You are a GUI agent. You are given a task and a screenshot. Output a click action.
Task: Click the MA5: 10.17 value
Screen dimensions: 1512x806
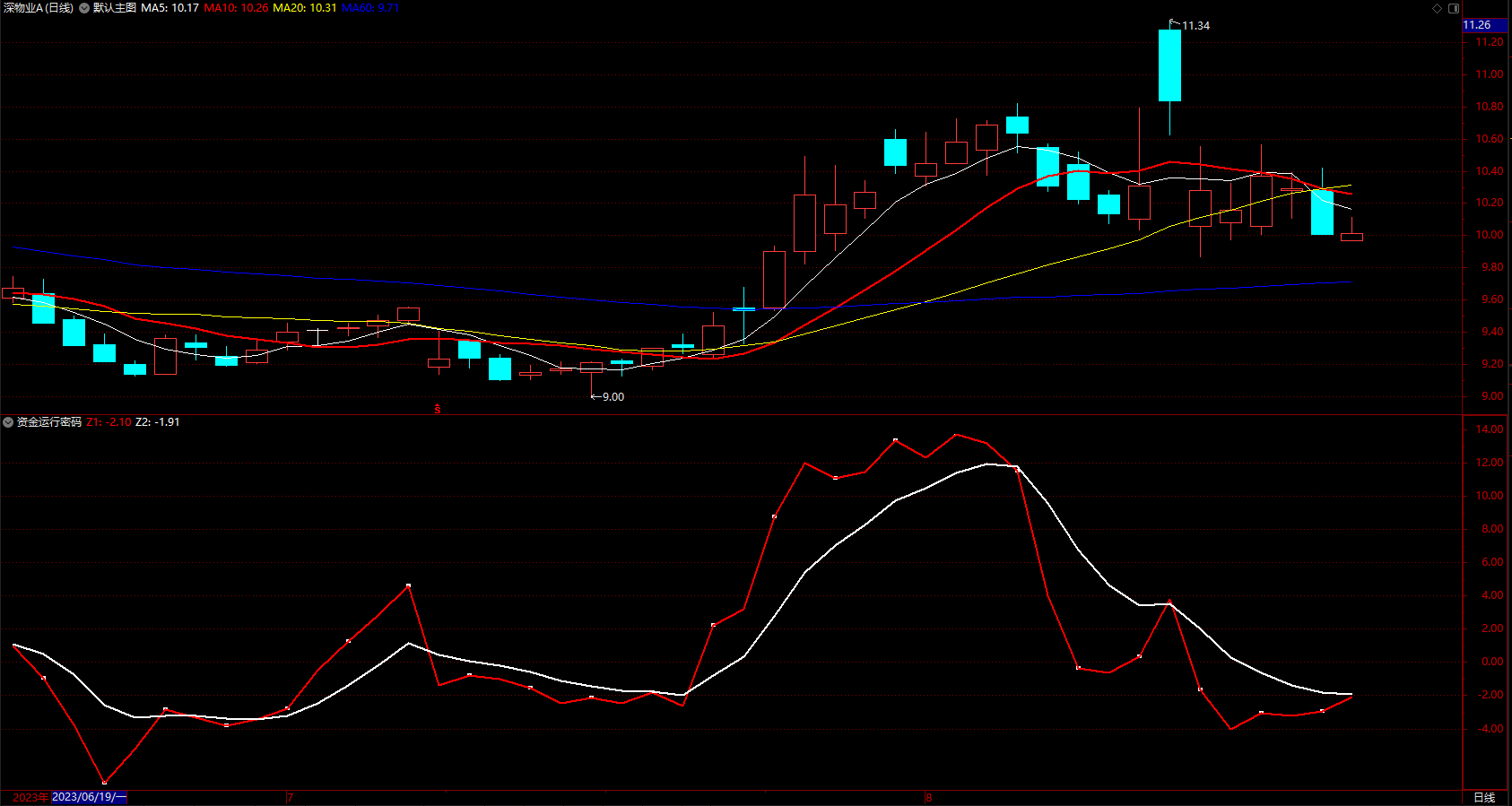click(169, 8)
